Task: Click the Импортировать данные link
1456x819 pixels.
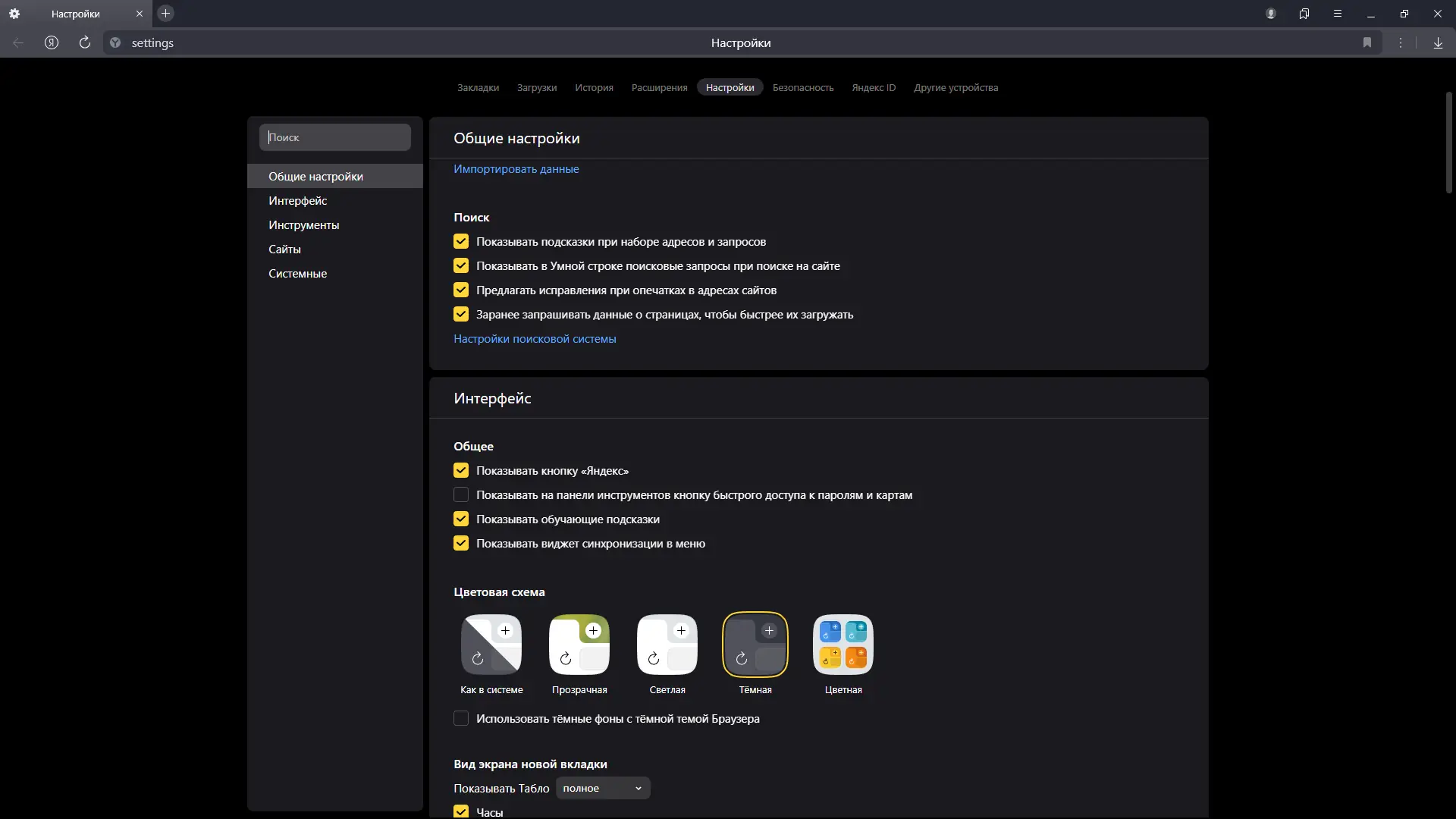Action: tap(516, 169)
